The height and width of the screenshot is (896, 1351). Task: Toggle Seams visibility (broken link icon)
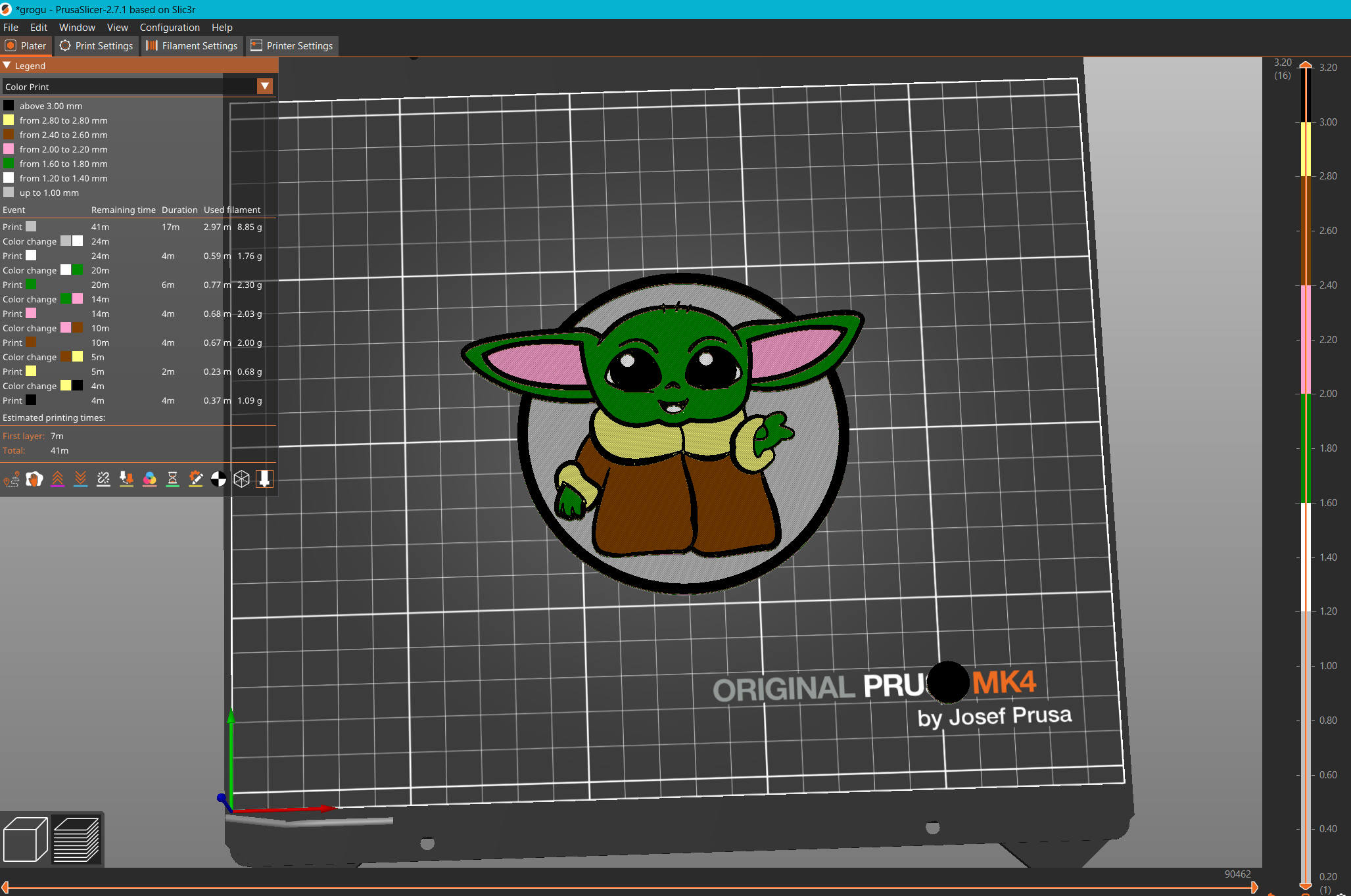(x=103, y=479)
